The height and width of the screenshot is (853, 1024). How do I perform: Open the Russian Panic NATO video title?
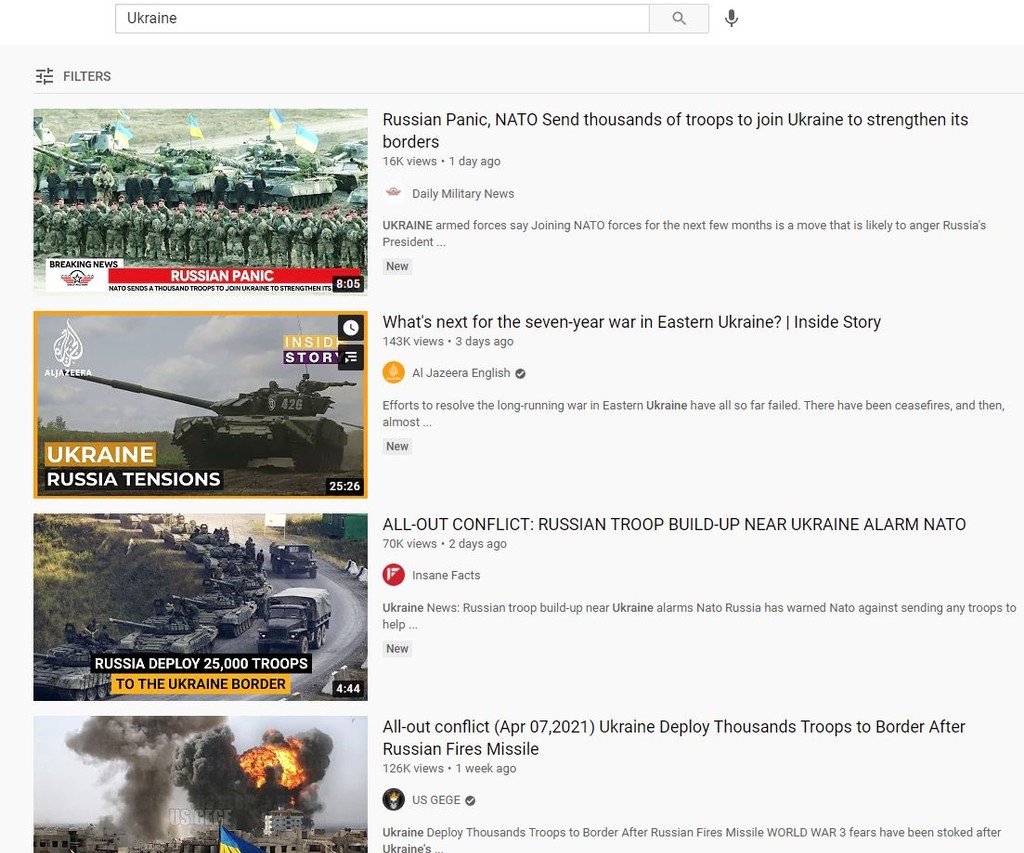[x=675, y=131]
